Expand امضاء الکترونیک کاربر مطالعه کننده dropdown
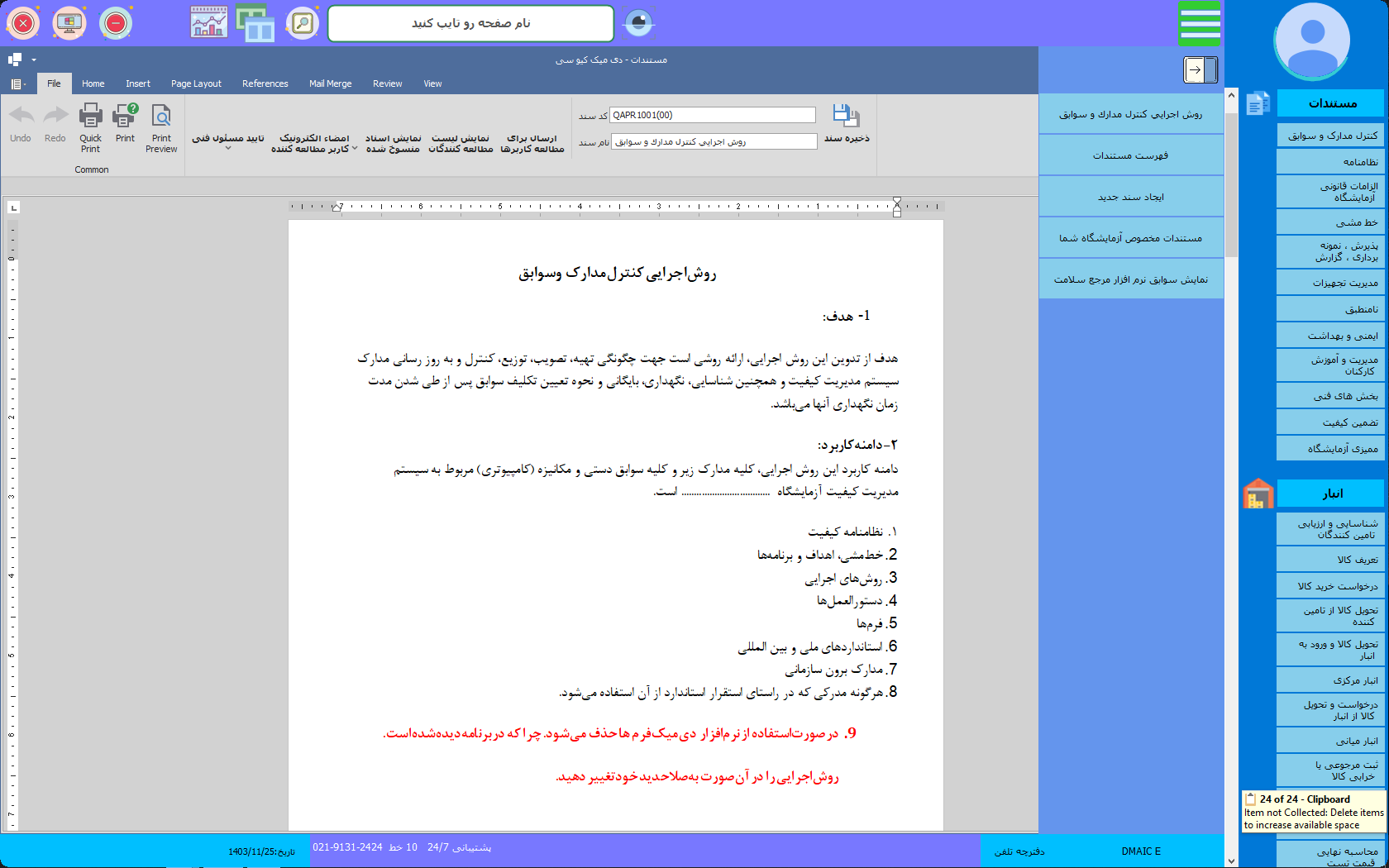1389x868 pixels. pyautogui.click(x=355, y=149)
